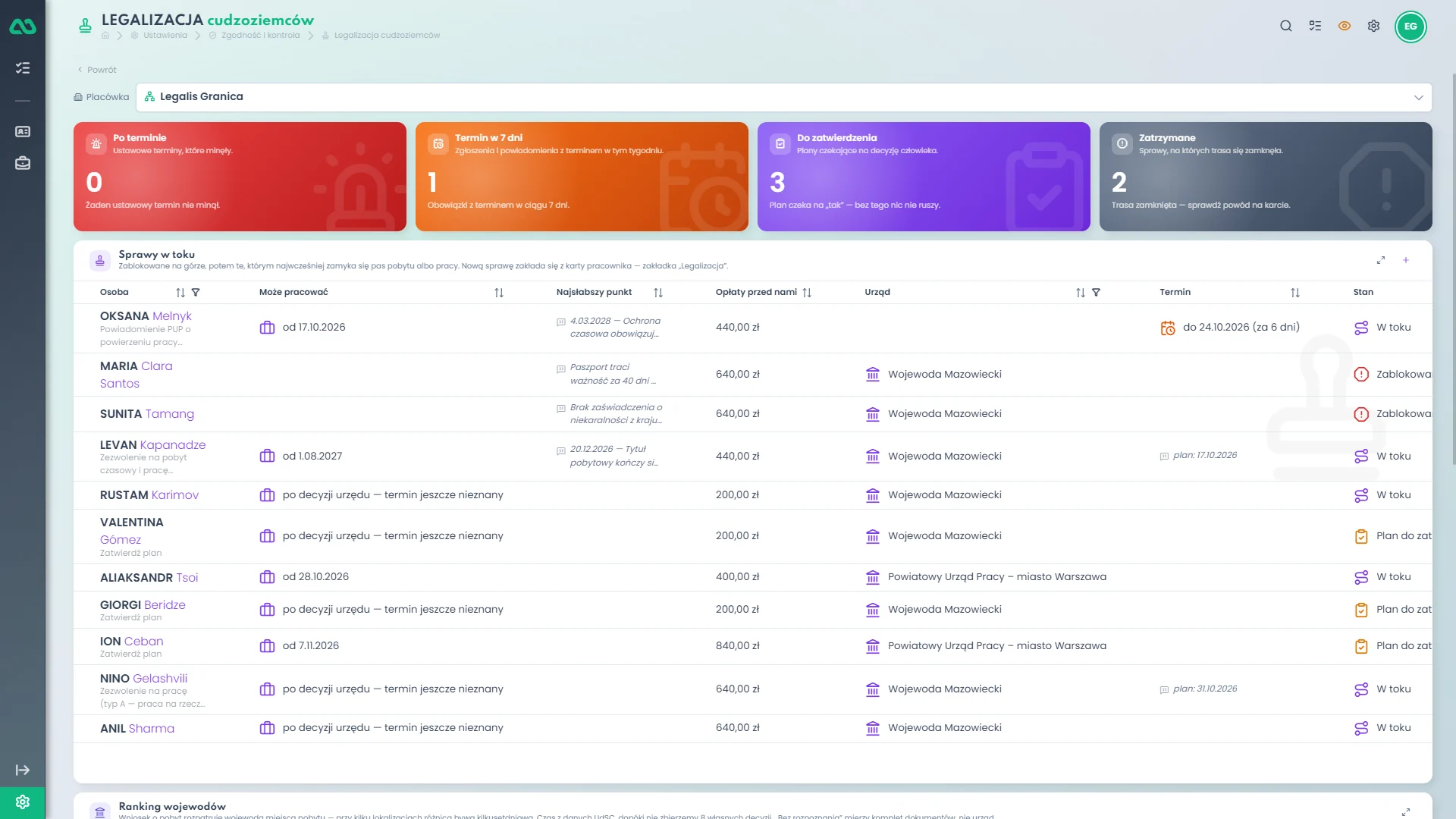The height and width of the screenshot is (819, 1456).
Task: Click Zablokowana status for SUNITA Tamang
Action: coord(1394,414)
